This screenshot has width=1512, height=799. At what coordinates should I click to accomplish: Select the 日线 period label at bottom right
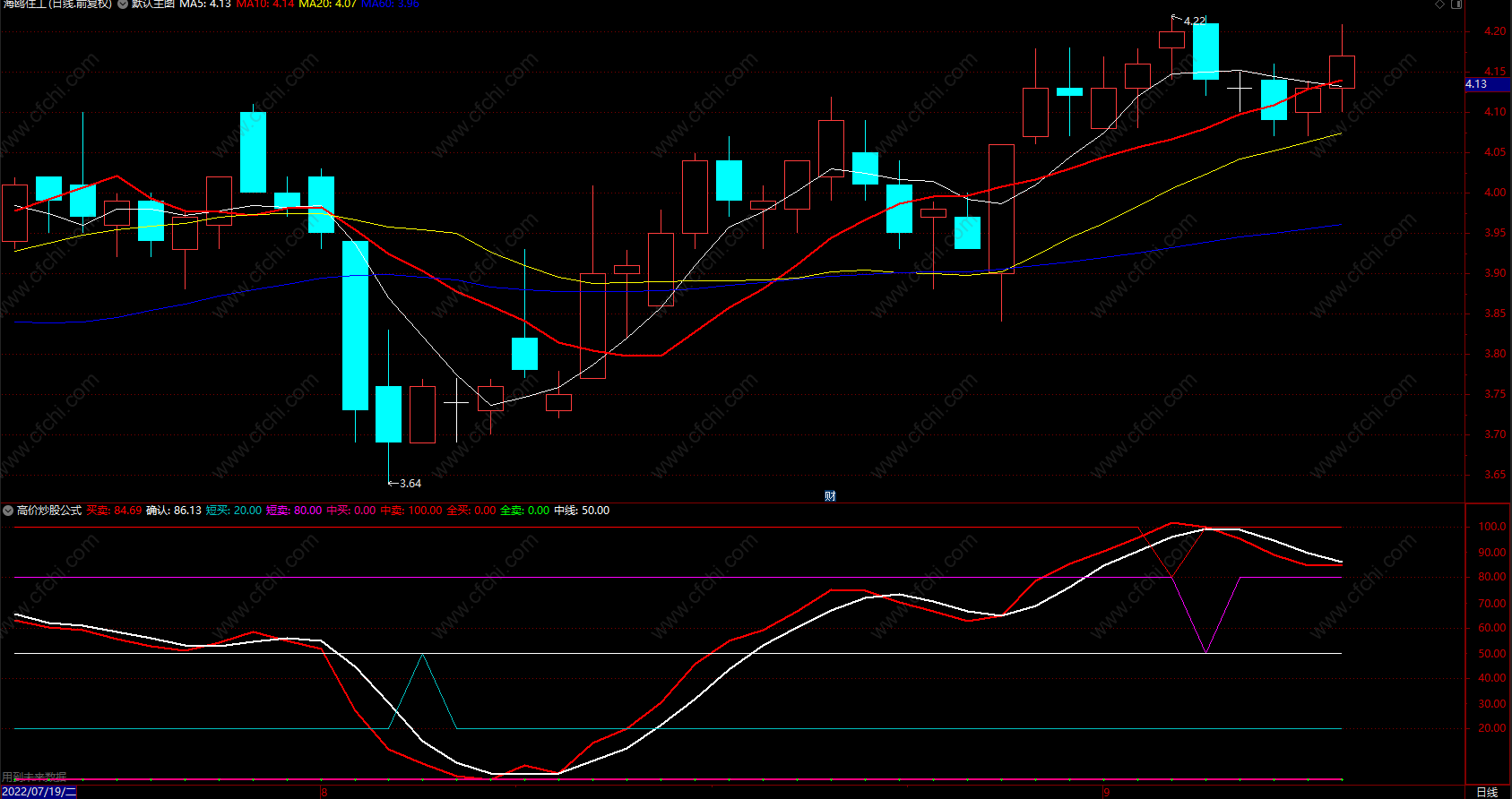point(1487,792)
